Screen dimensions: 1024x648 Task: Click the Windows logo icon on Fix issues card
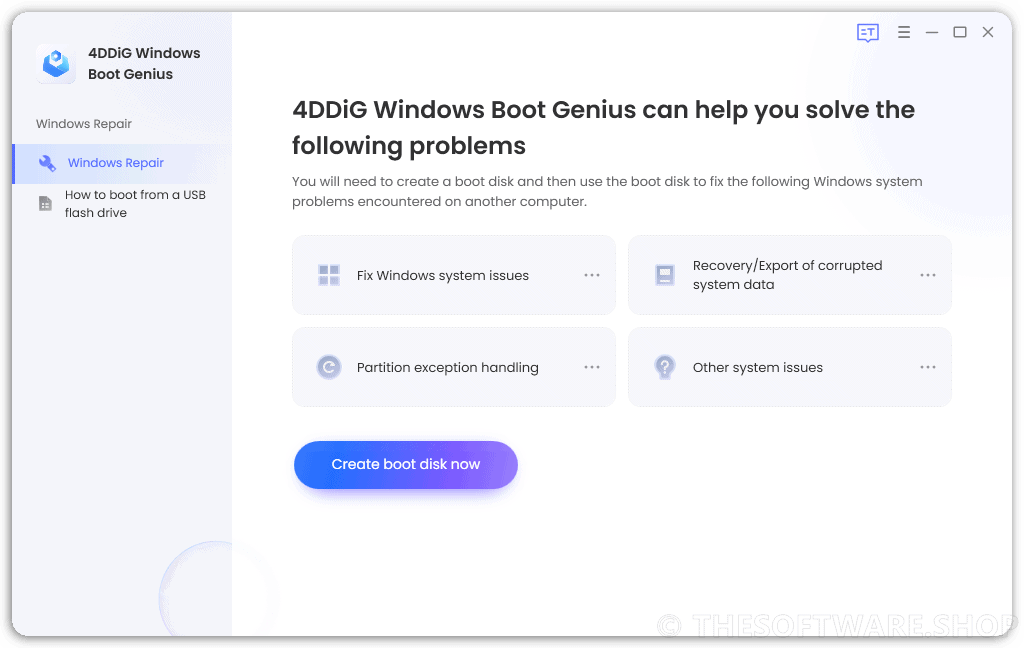click(328, 275)
